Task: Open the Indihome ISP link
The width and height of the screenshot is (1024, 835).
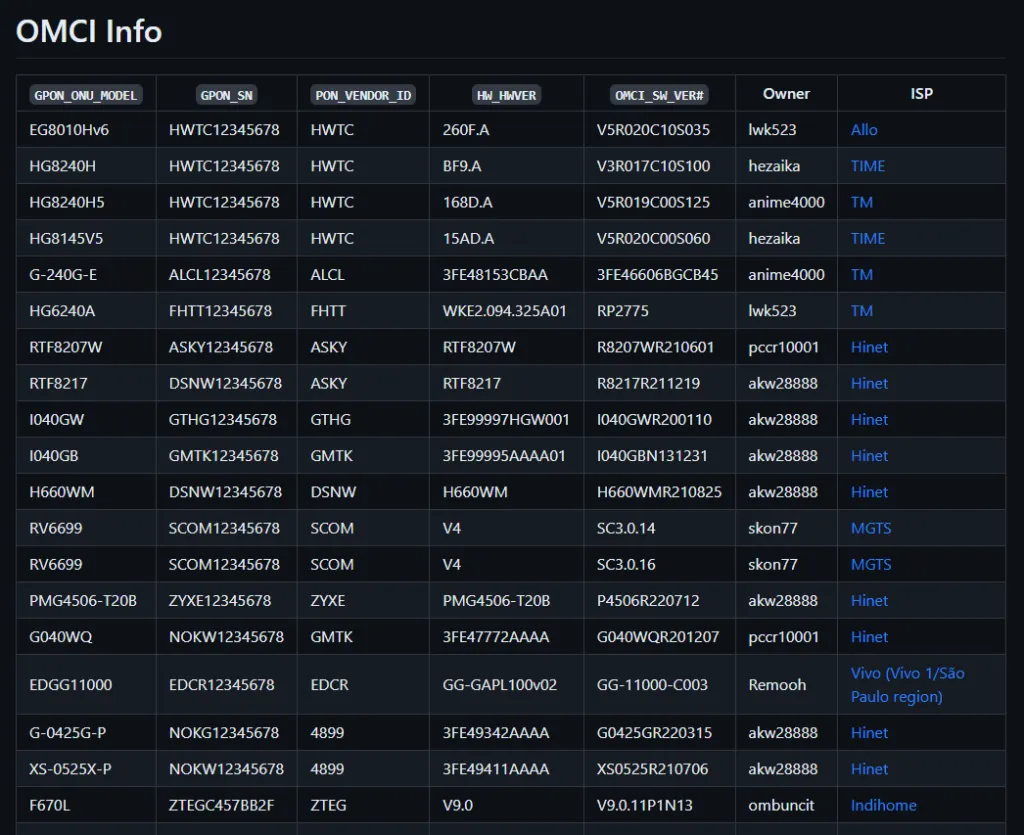Action: click(x=883, y=806)
